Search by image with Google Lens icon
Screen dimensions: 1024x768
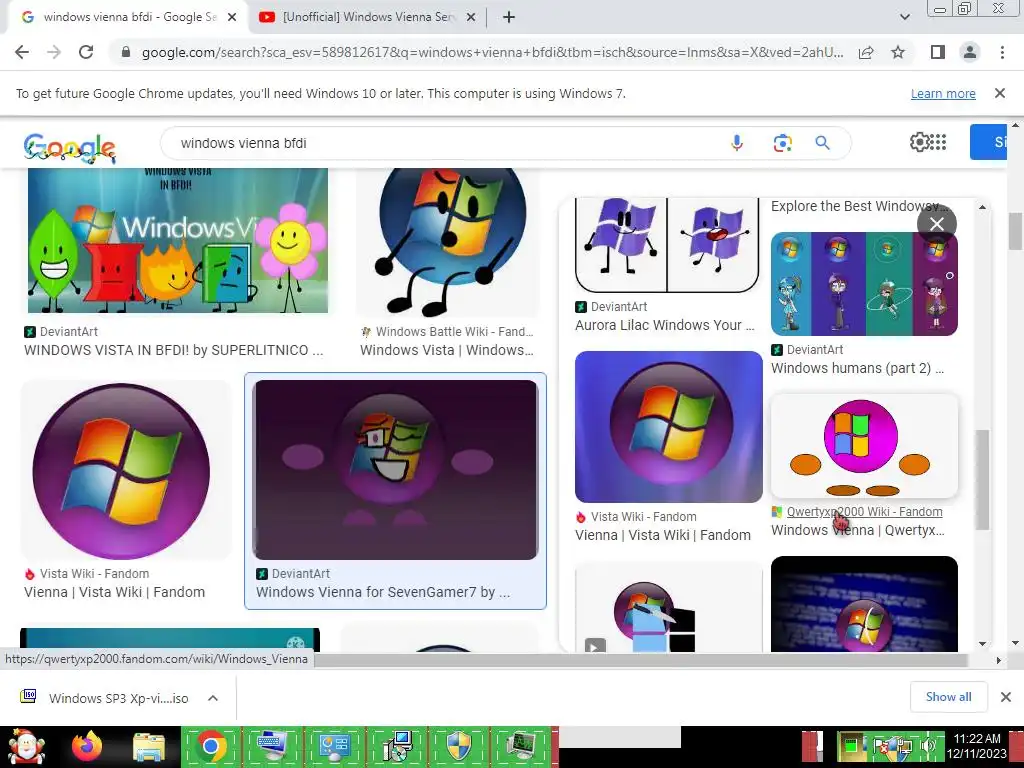[782, 143]
